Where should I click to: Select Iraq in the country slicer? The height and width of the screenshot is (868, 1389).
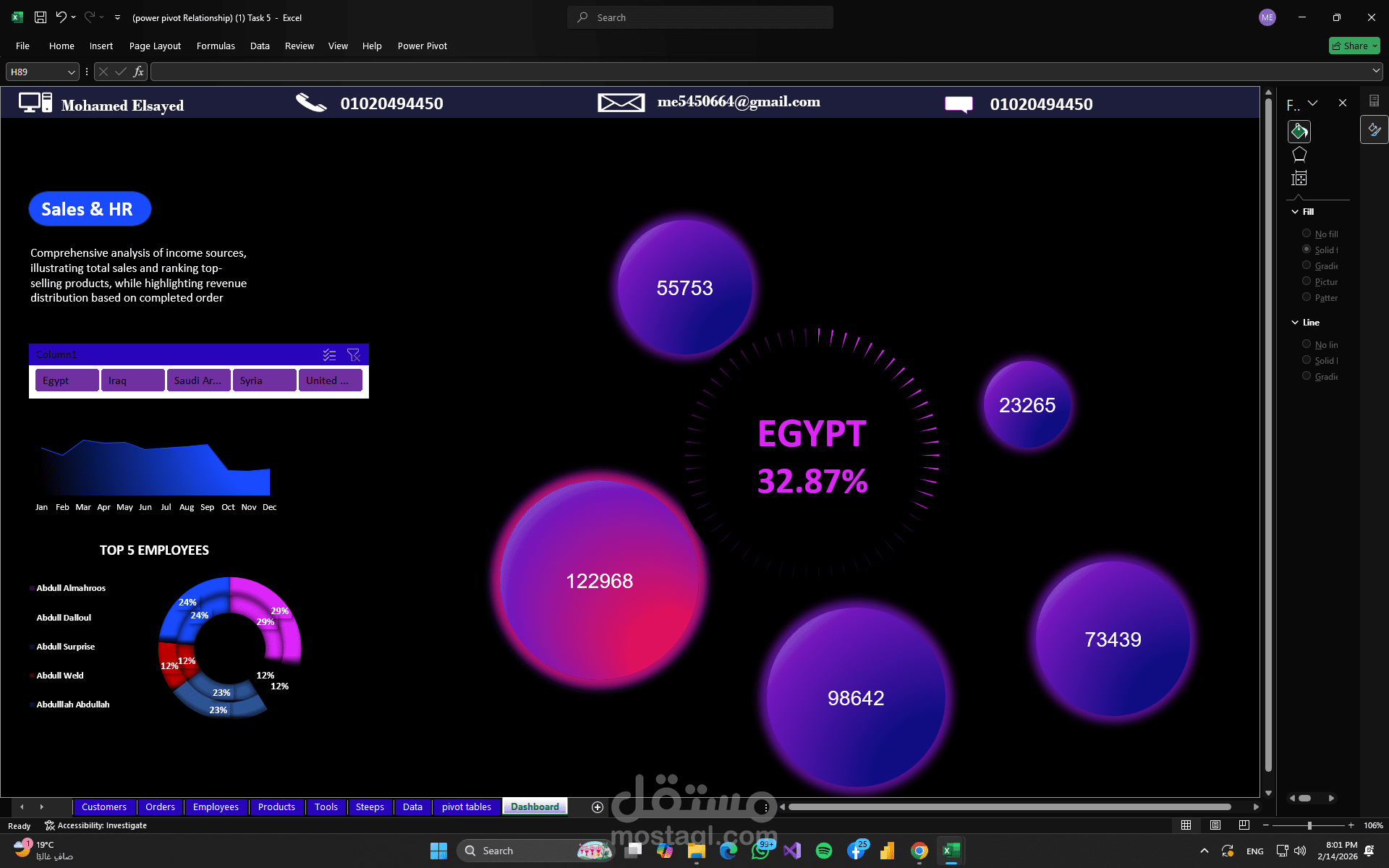click(x=132, y=380)
